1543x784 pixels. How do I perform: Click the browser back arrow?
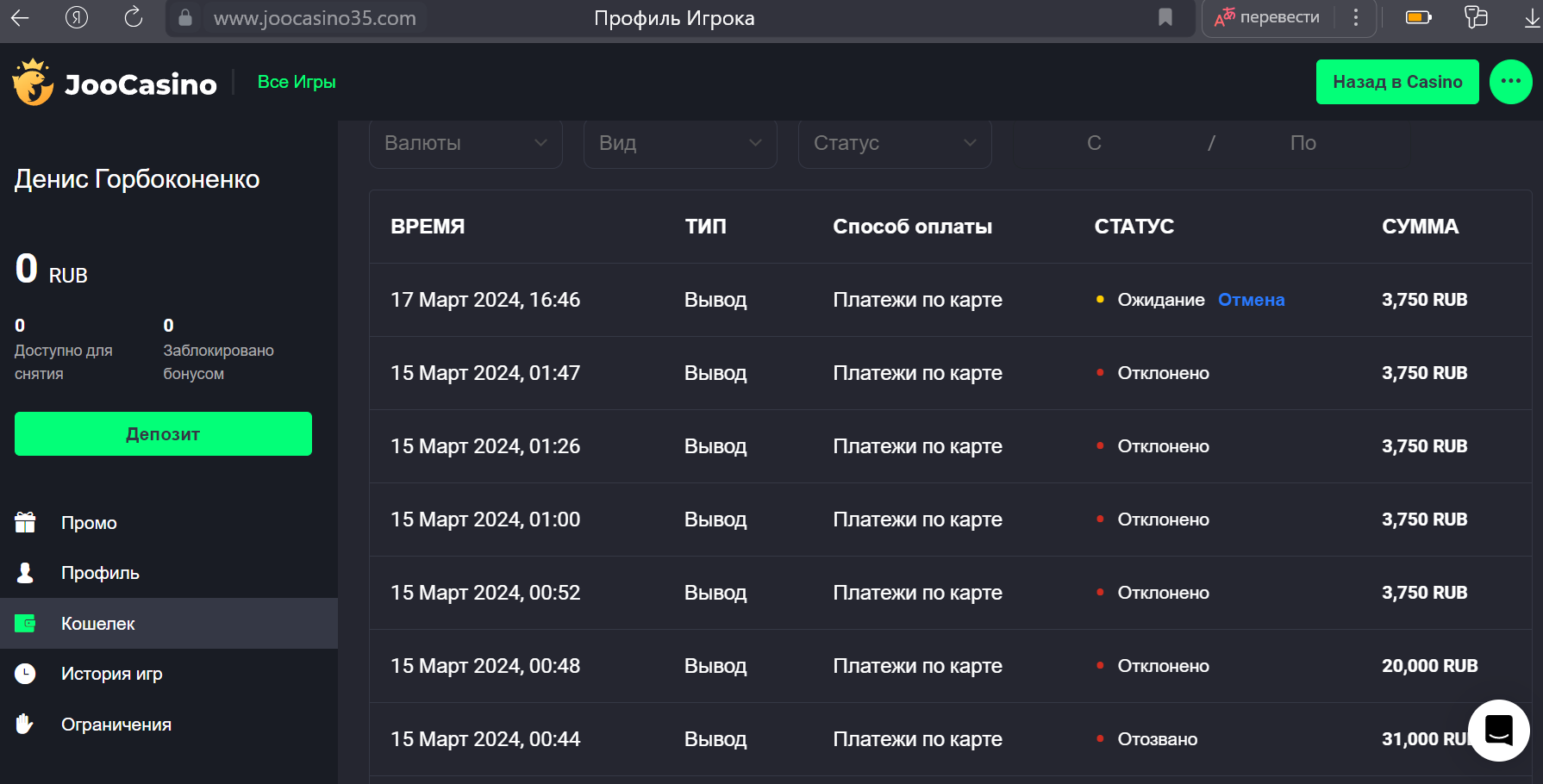(21, 17)
